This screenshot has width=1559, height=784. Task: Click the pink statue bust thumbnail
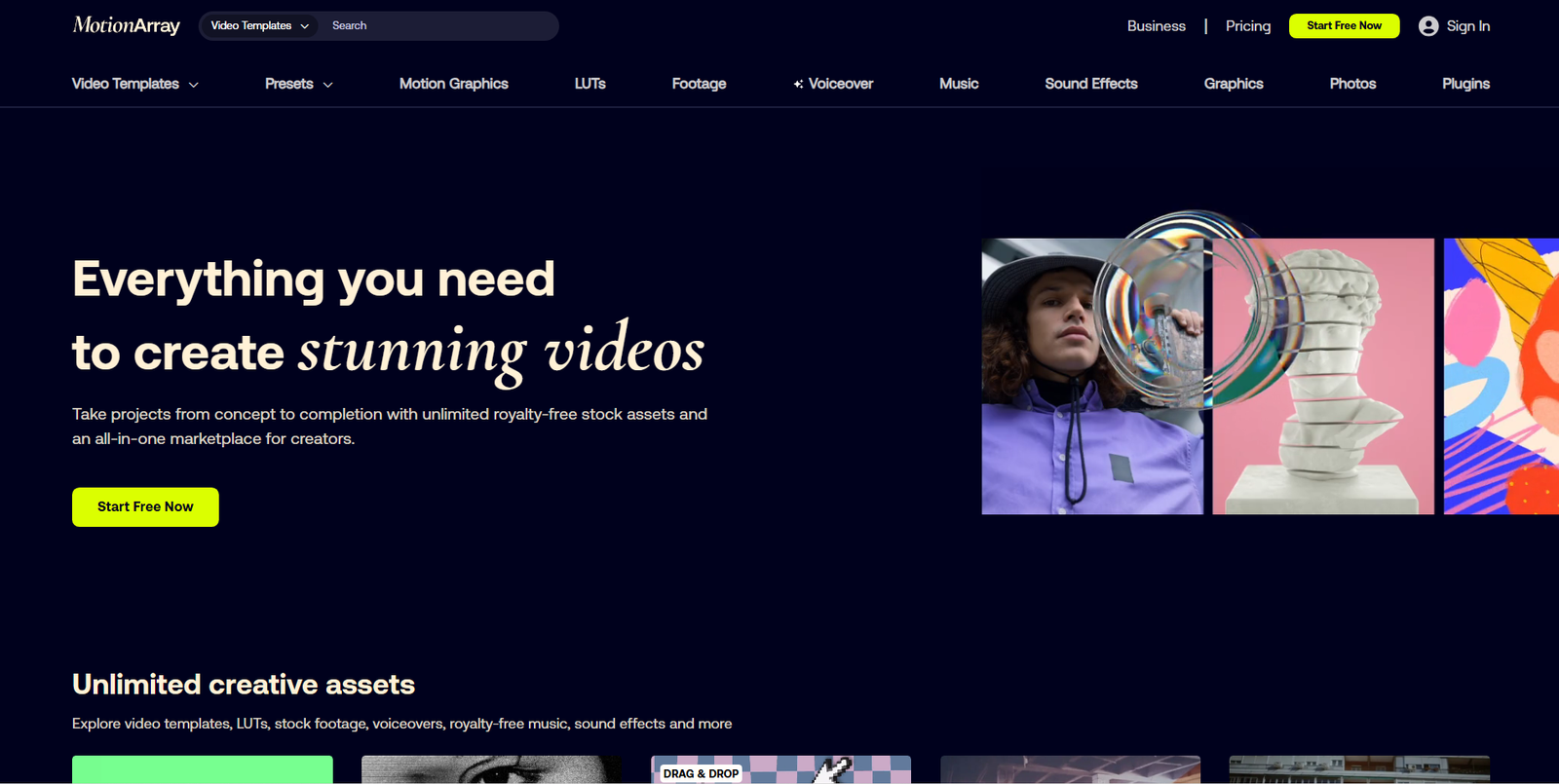(1322, 377)
